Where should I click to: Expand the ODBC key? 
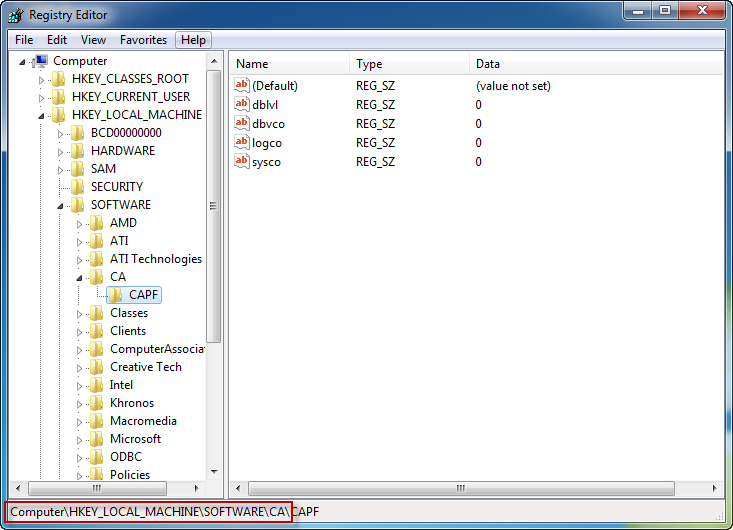(x=79, y=458)
